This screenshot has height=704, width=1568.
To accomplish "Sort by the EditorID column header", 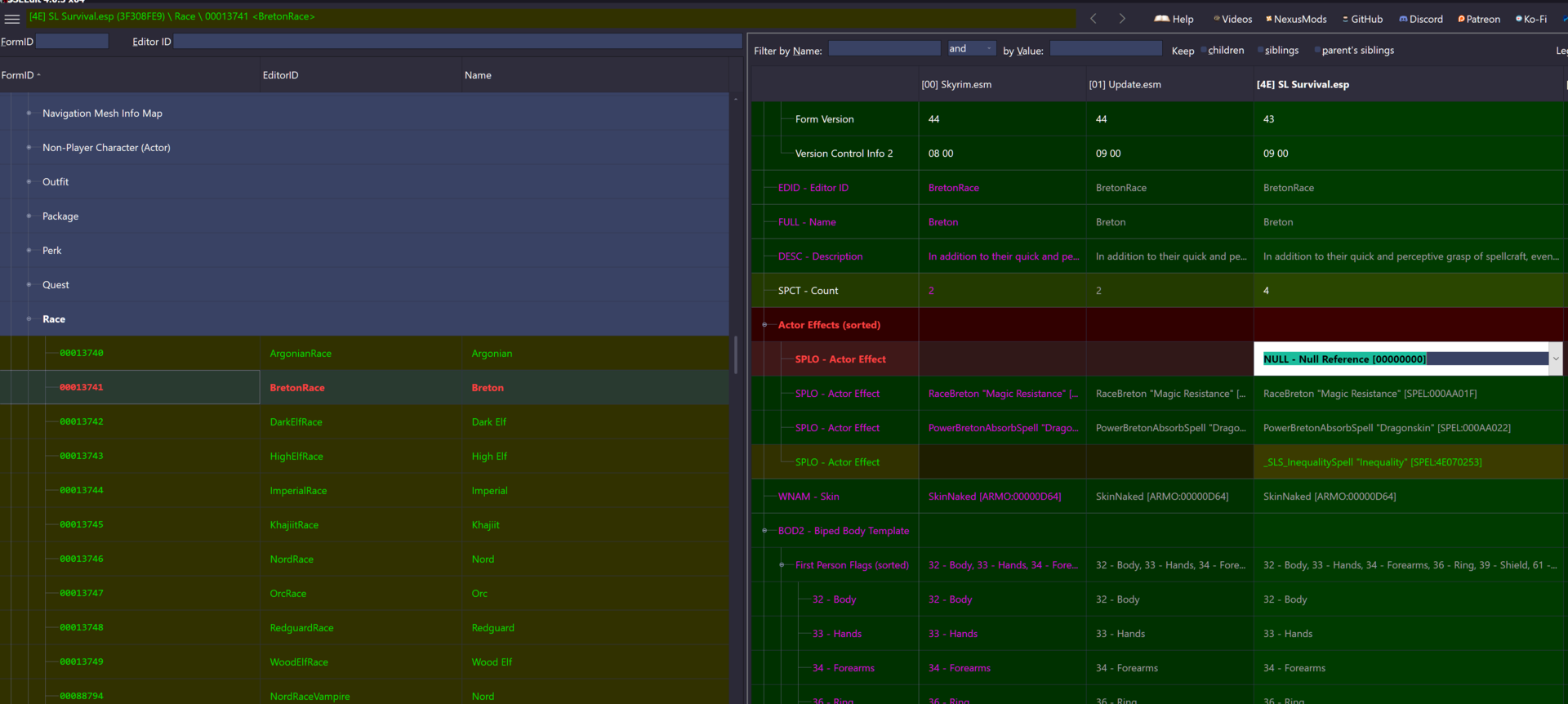I will point(360,75).
